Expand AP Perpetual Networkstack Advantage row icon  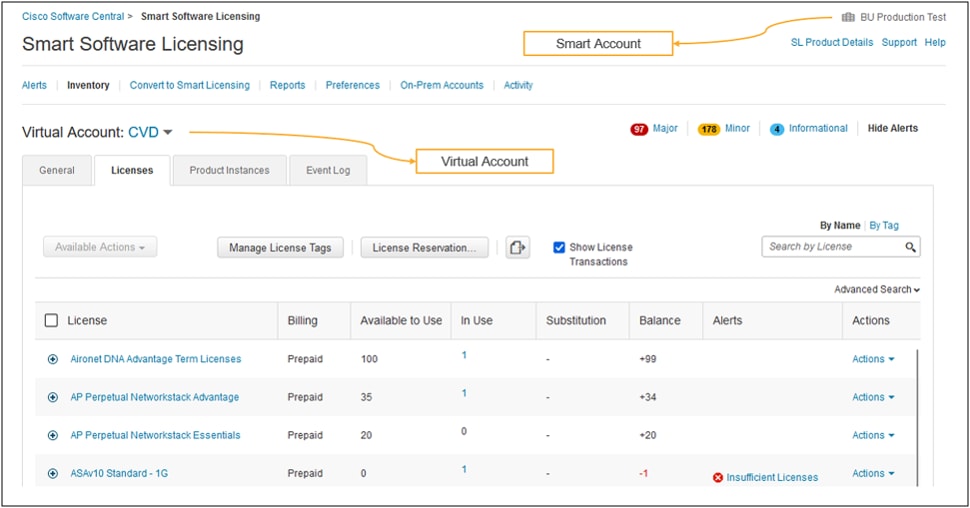[53, 397]
